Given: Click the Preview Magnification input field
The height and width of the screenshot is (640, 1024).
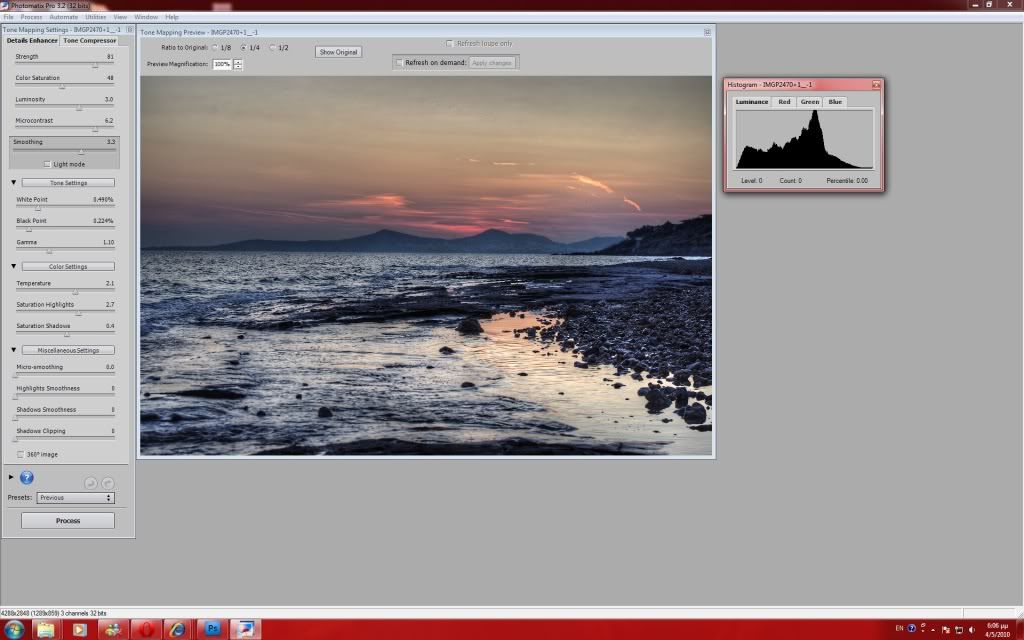Looking at the screenshot, I should coord(221,64).
